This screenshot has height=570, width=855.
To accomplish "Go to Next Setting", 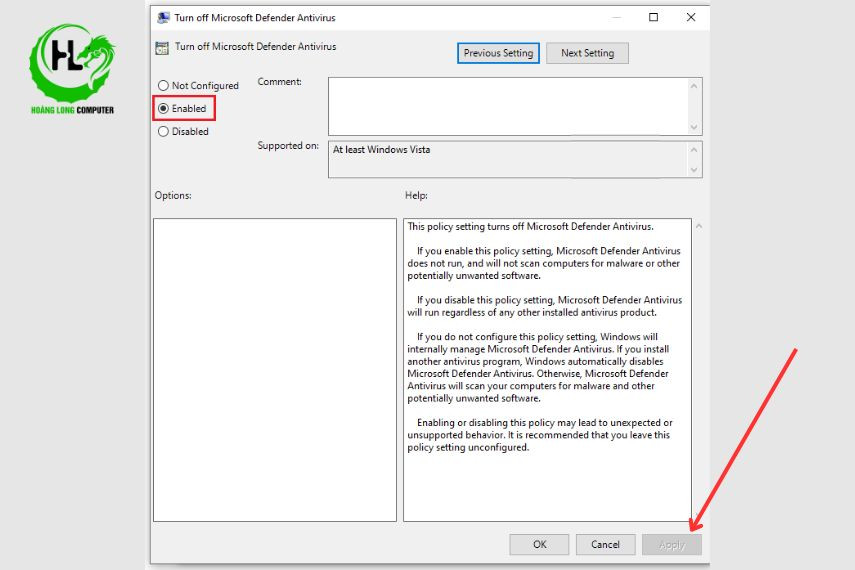I will tap(587, 53).
